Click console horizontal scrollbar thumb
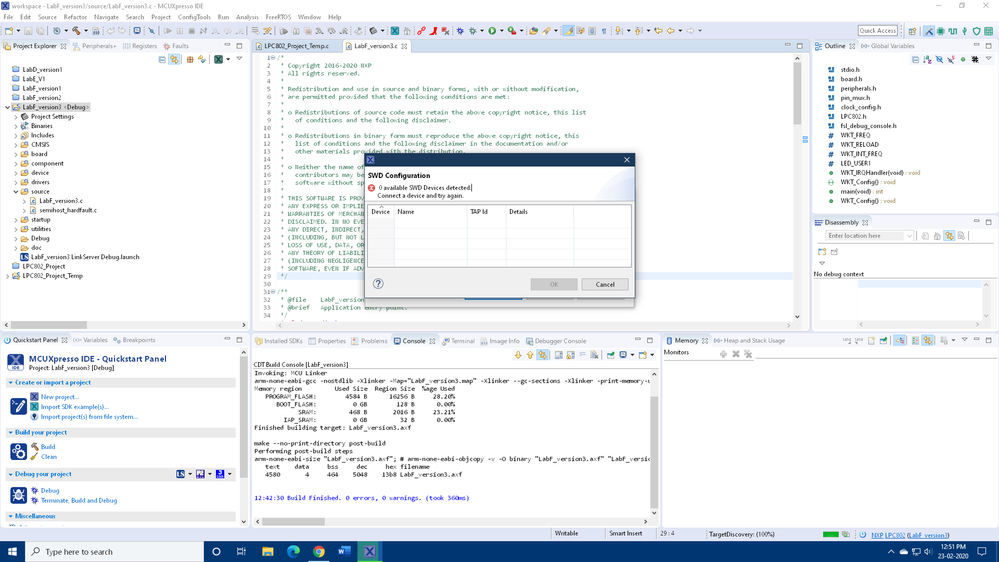999x562 pixels. pos(293,521)
